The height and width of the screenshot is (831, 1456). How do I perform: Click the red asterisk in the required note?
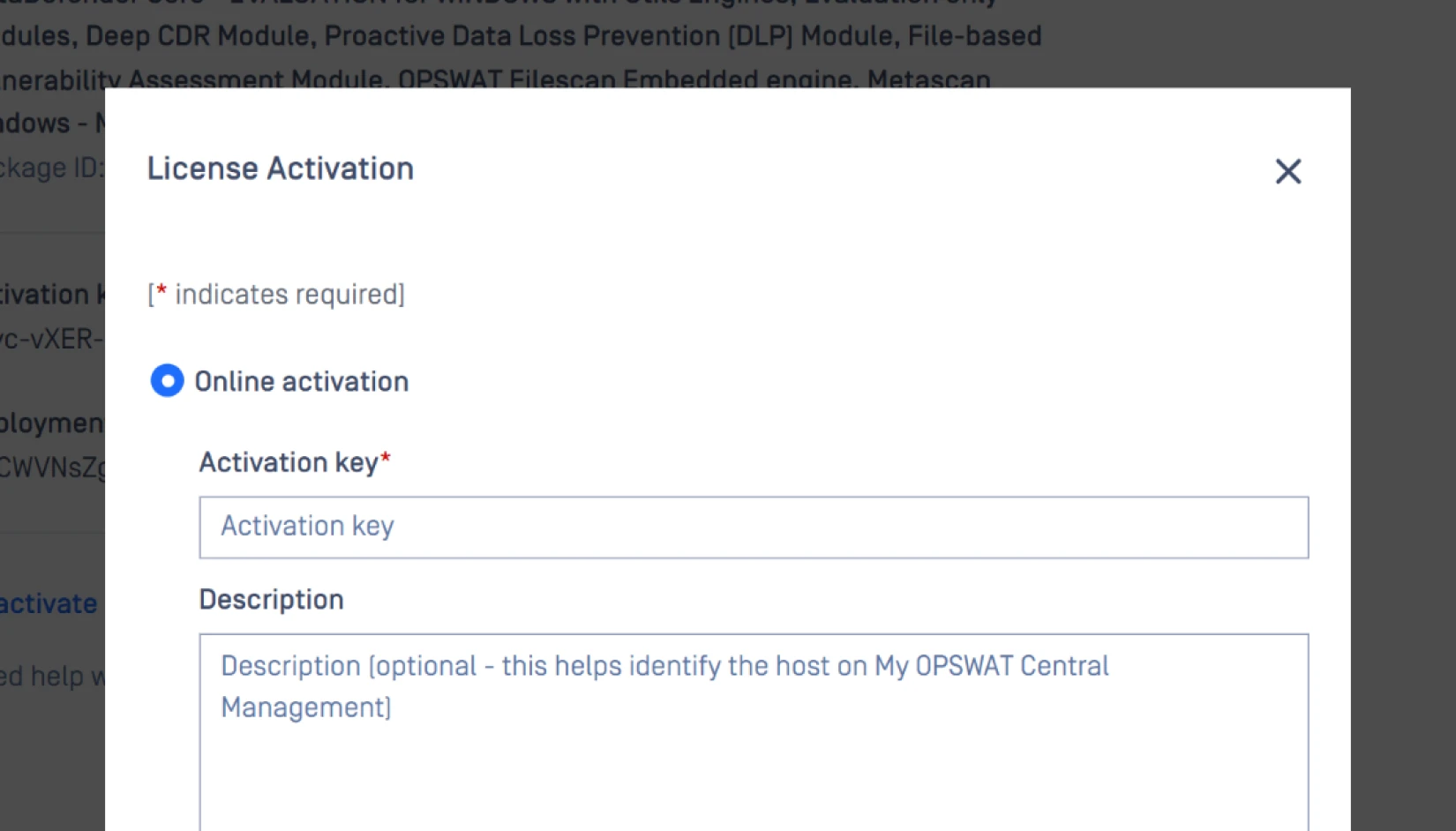(x=161, y=291)
